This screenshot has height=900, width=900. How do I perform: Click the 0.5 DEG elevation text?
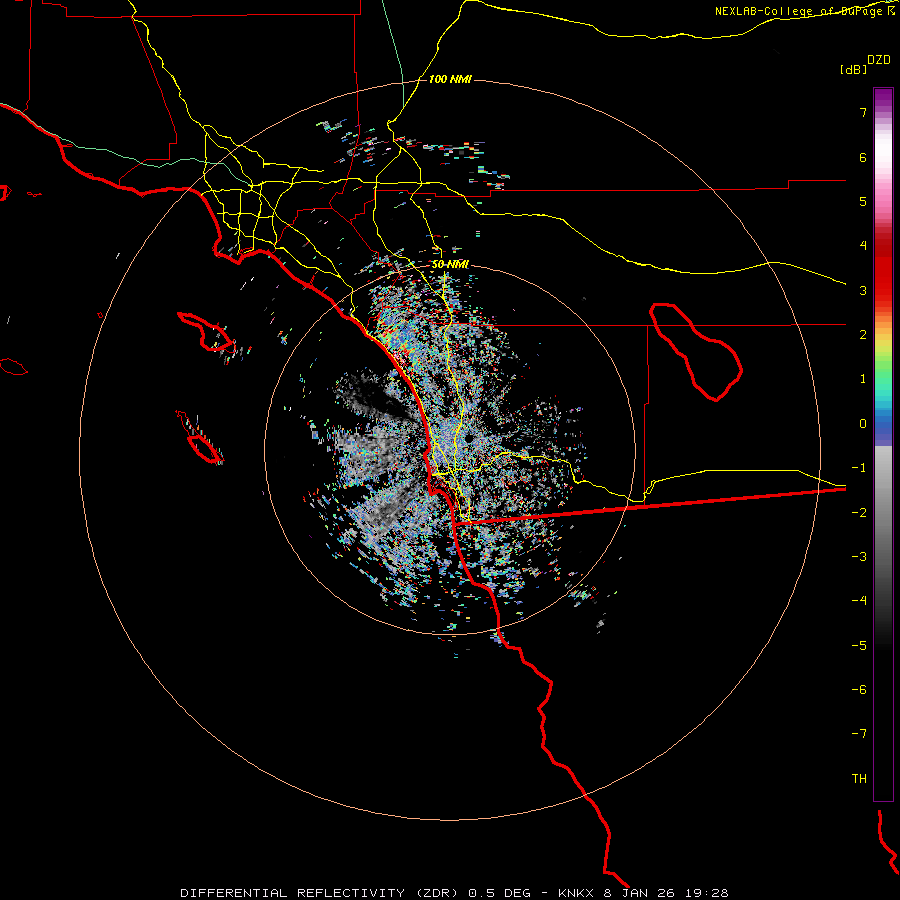pos(499,893)
